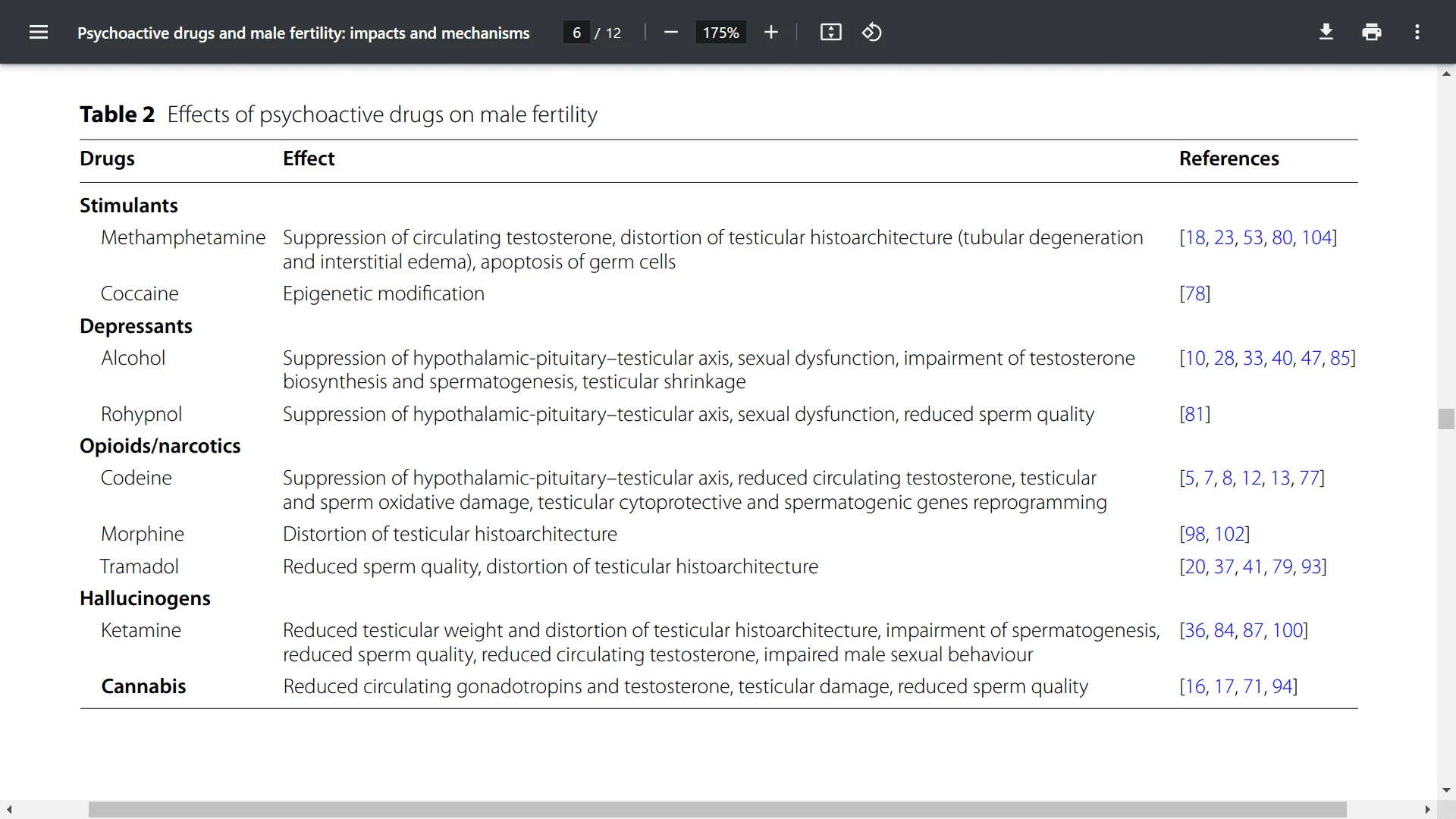
Task: Open reference 53 link
Action: click(x=1253, y=237)
